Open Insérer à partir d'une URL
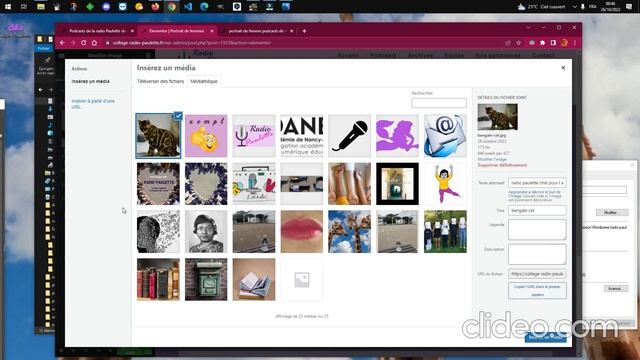640x360 pixels. click(93, 104)
